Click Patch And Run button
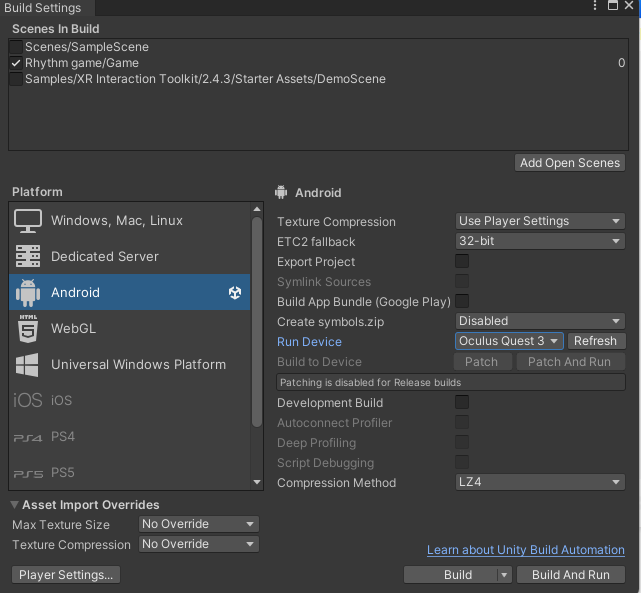 [570, 362]
